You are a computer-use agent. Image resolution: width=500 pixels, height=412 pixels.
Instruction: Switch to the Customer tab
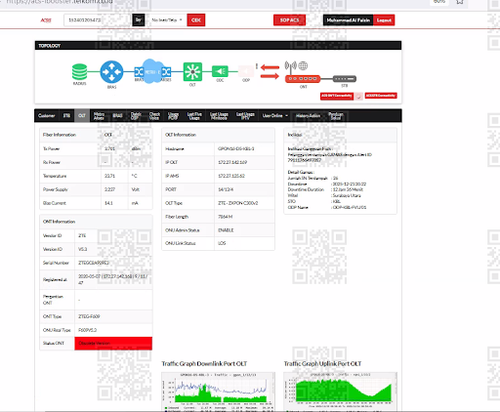(x=46, y=116)
